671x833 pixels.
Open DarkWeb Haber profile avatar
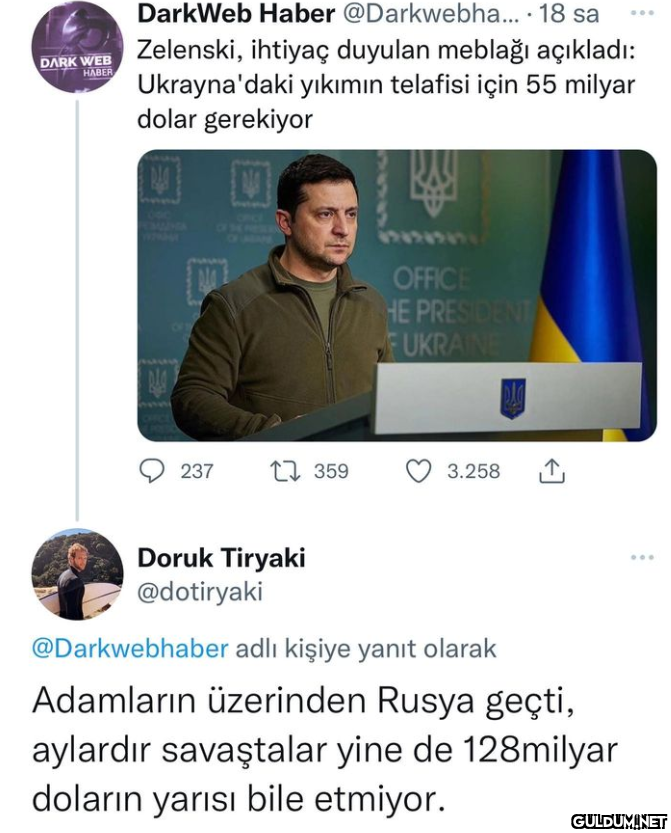77,47
